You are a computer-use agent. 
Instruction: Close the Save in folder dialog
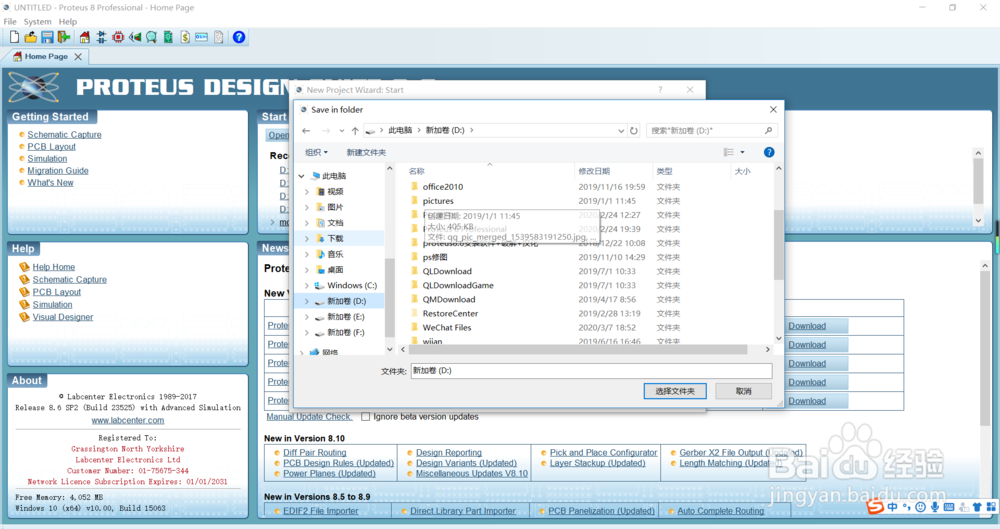coord(773,110)
